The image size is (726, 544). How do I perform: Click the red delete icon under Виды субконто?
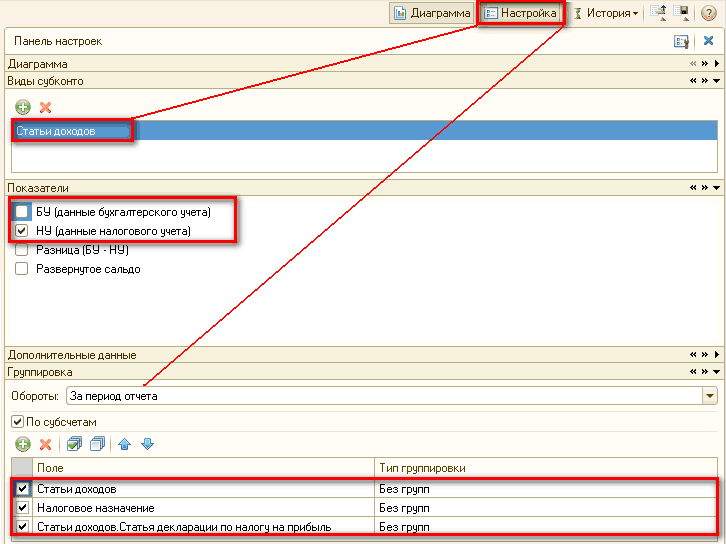(45, 107)
